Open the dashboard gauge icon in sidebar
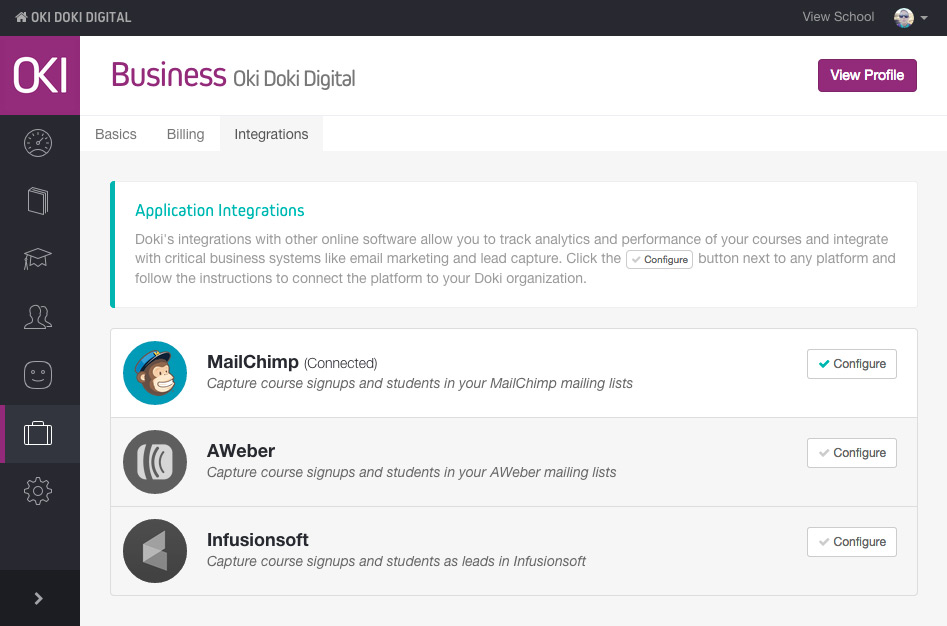 coord(38,144)
